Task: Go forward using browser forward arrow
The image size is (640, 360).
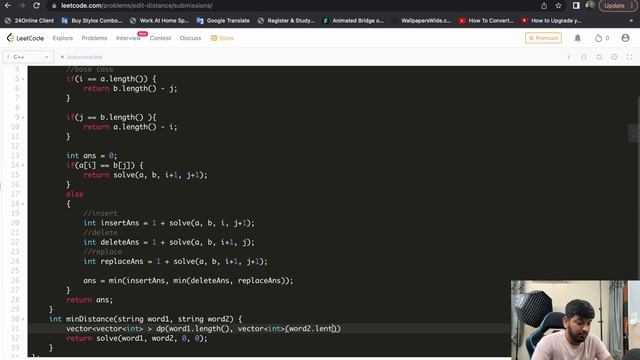Action: (22, 6)
